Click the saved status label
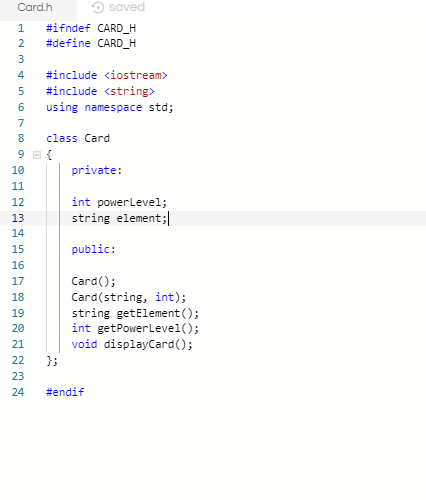426x500 pixels. 127,7
